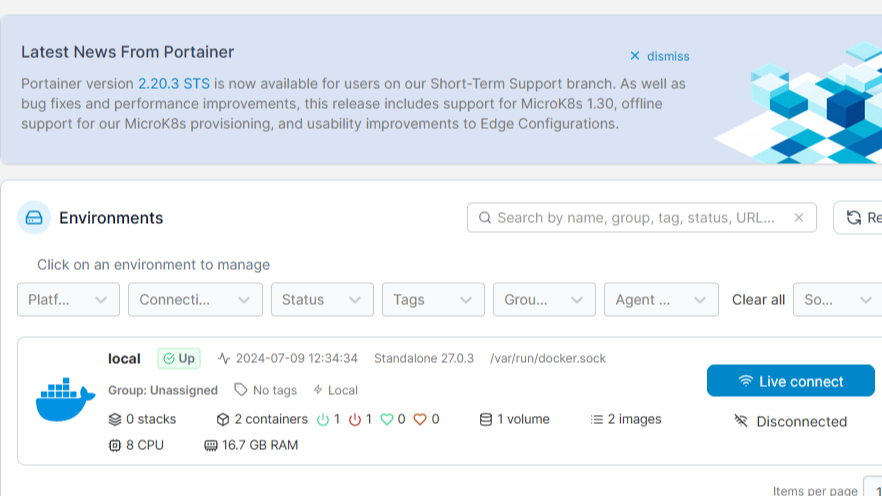The image size is (882, 496).
Task: Open the Tags filter dropdown
Action: pos(433,300)
